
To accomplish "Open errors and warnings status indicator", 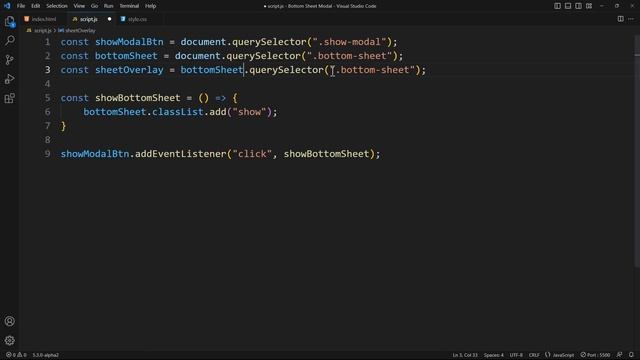I will 16,355.
